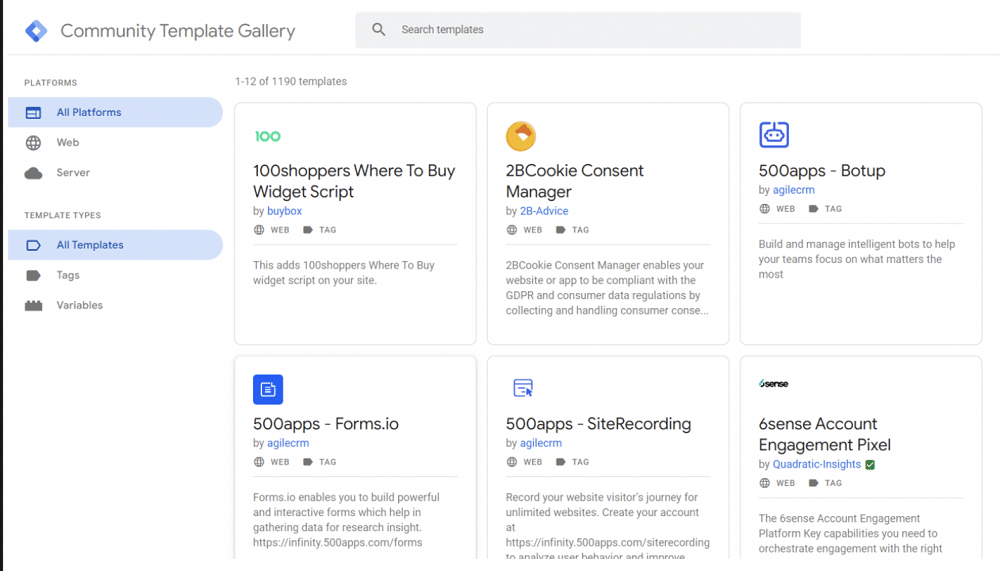
Task: Click the Tags label icon in sidebar
Action: tap(33, 276)
